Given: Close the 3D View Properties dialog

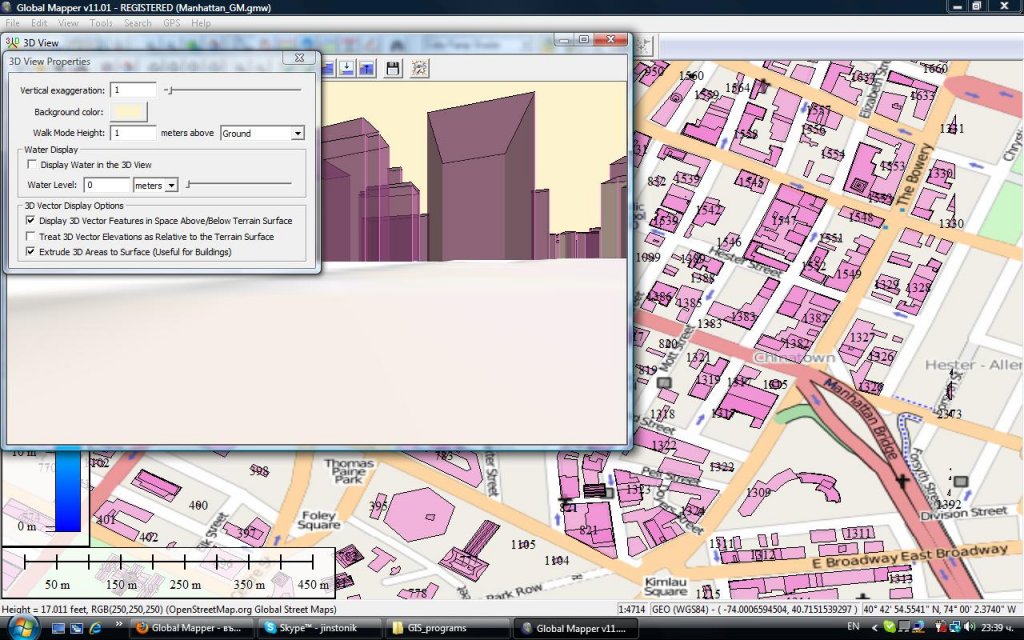Looking at the screenshot, I should 298,58.
